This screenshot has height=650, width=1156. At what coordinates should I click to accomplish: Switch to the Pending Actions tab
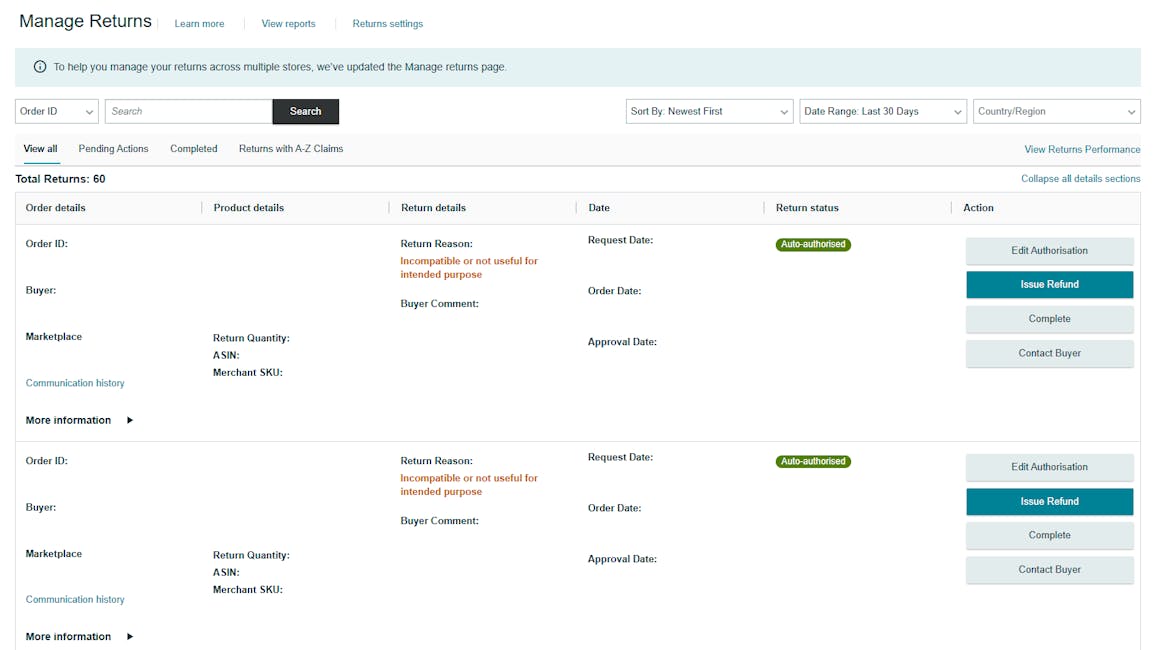pyautogui.click(x=113, y=149)
